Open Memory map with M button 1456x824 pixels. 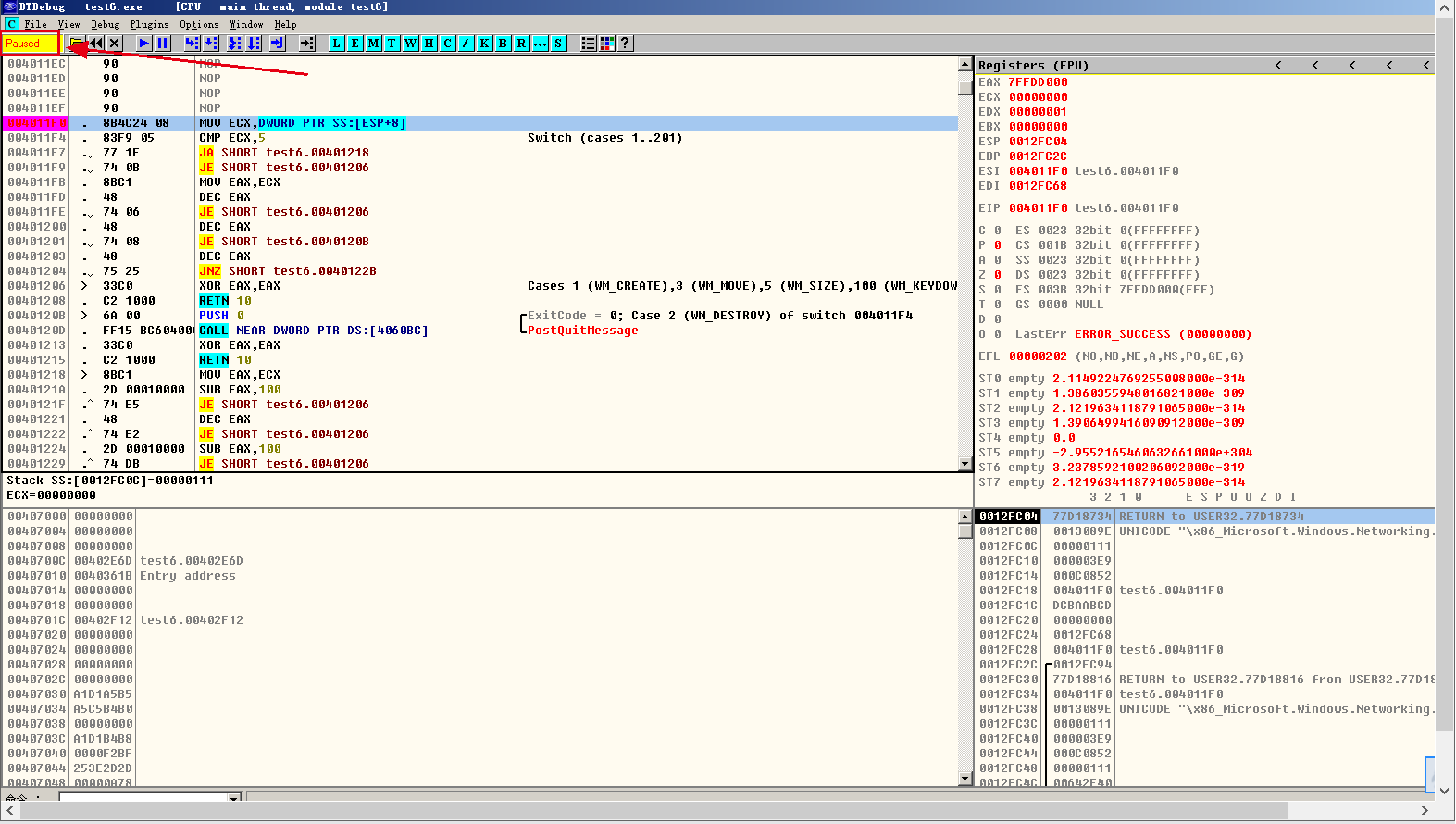[373, 44]
